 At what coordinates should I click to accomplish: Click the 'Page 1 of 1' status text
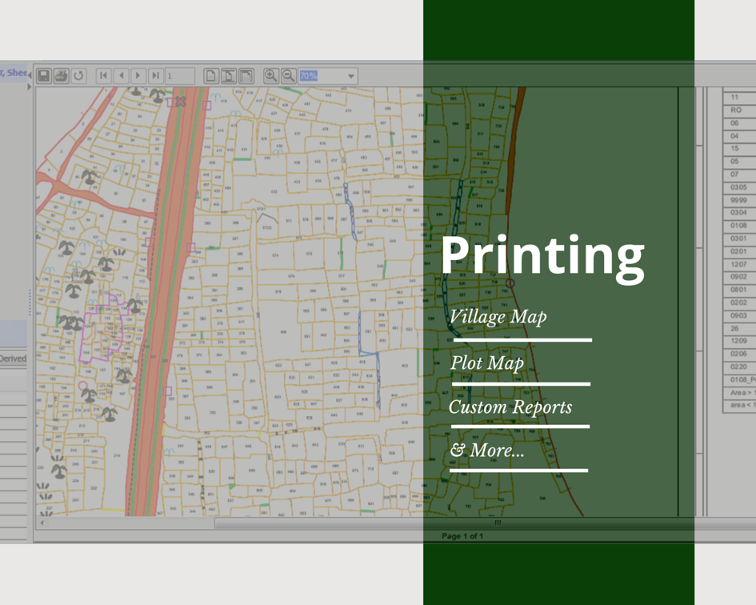tap(462, 536)
